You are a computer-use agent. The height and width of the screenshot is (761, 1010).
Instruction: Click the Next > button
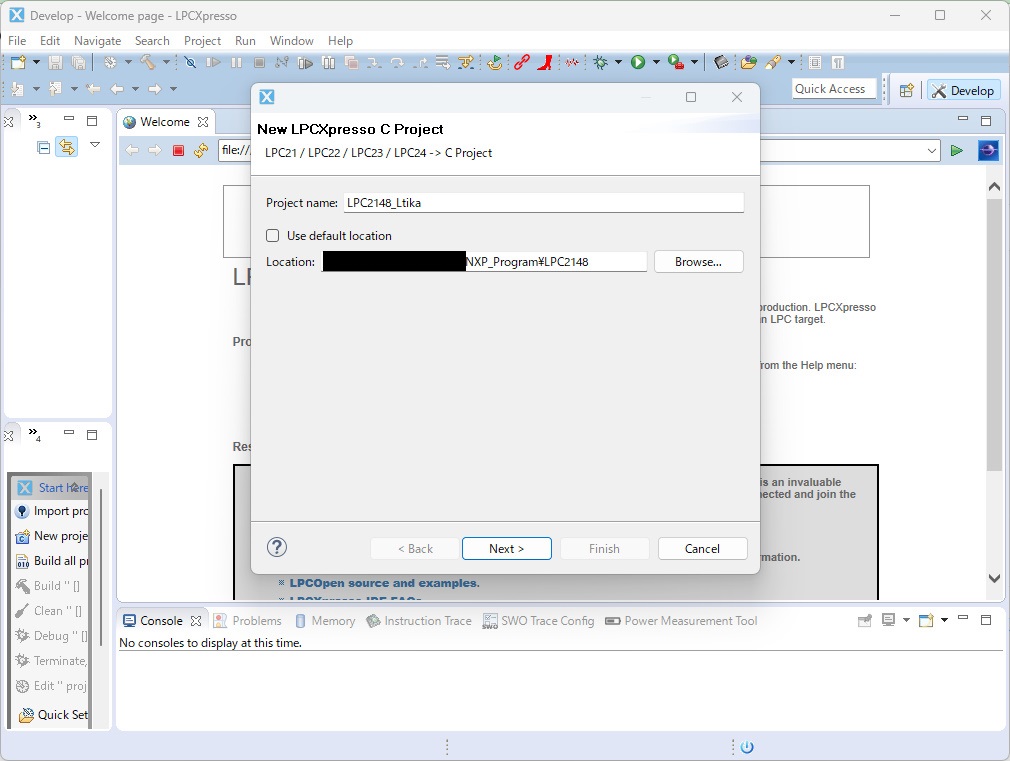506,549
